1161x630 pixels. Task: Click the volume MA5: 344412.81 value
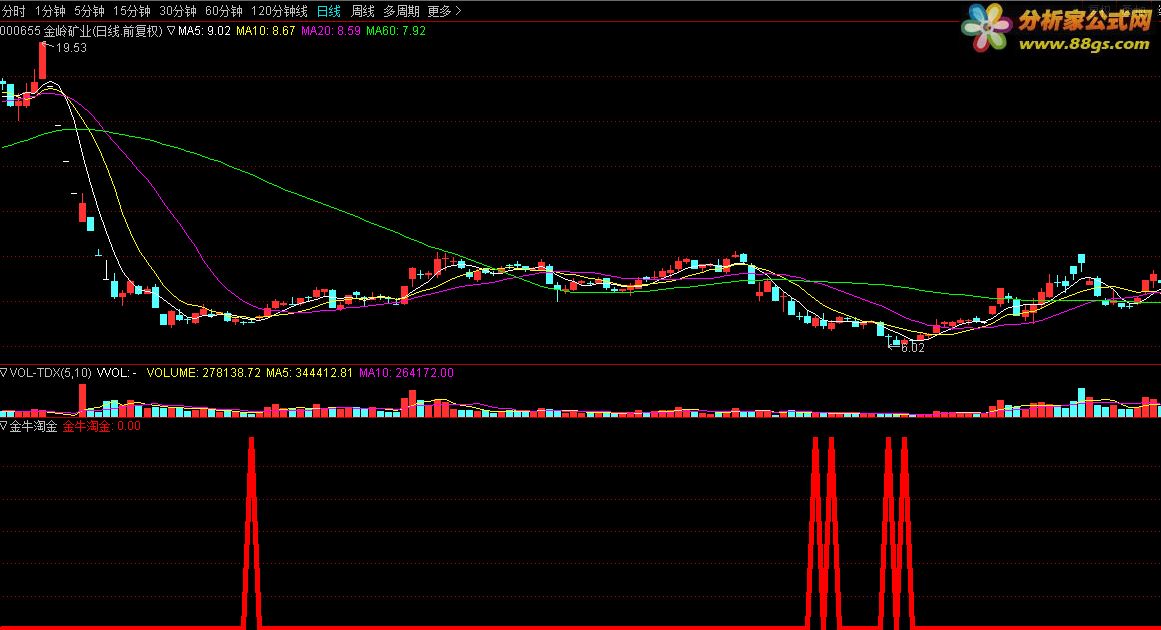[x=310, y=373]
